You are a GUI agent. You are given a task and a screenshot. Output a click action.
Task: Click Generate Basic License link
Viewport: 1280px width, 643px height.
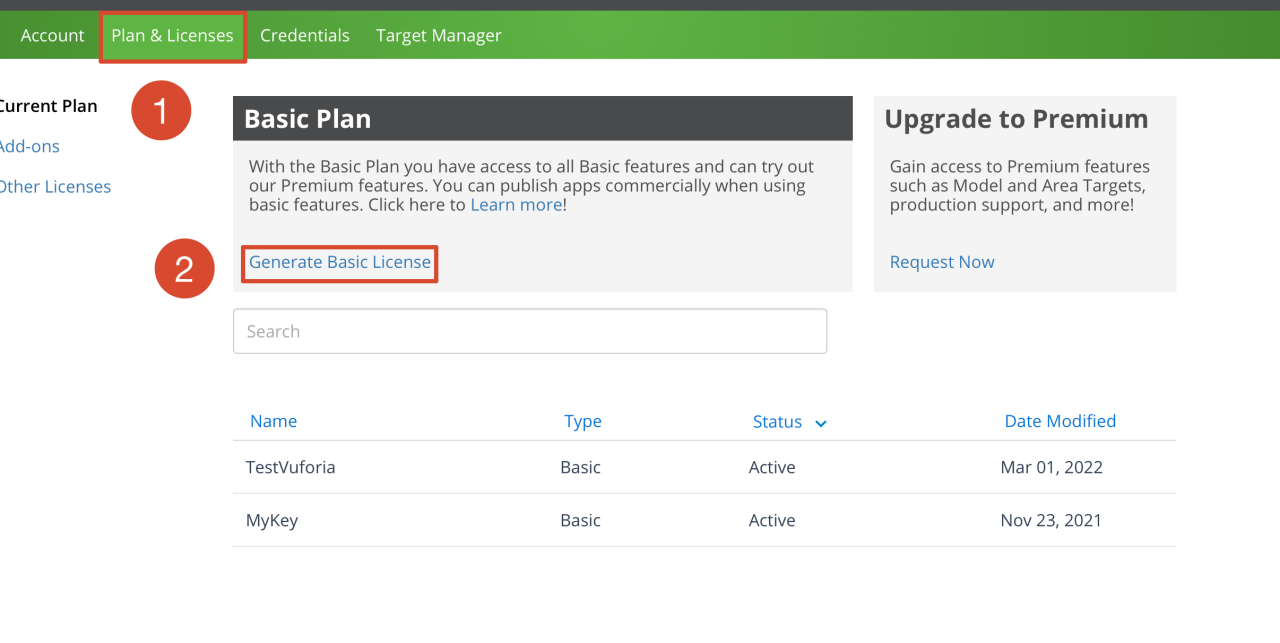tap(340, 262)
